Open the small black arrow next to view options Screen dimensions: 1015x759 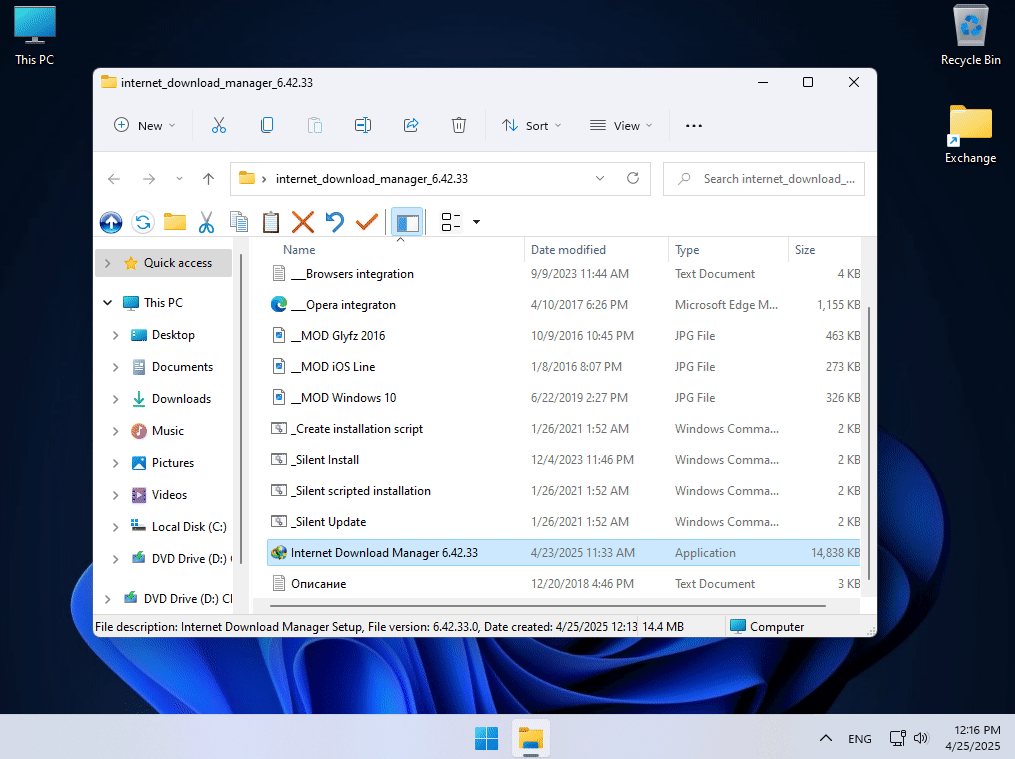(476, 222)
